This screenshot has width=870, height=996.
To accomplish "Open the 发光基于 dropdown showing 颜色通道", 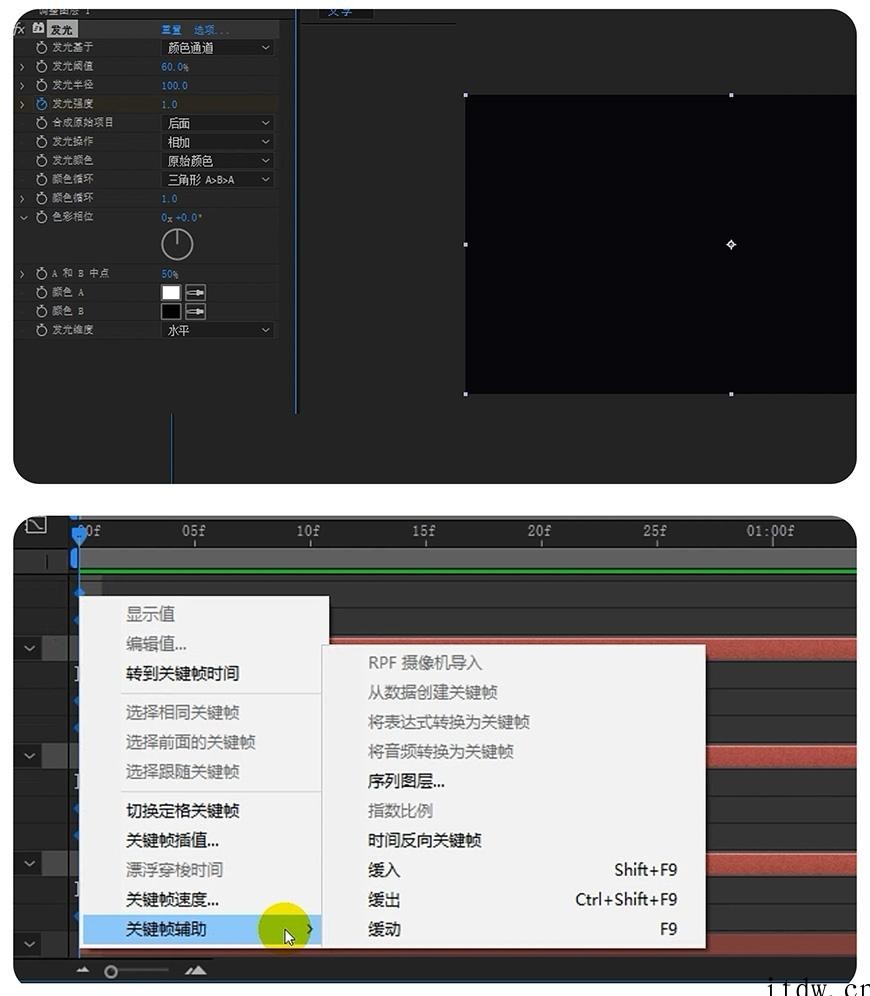I will 218,48.
